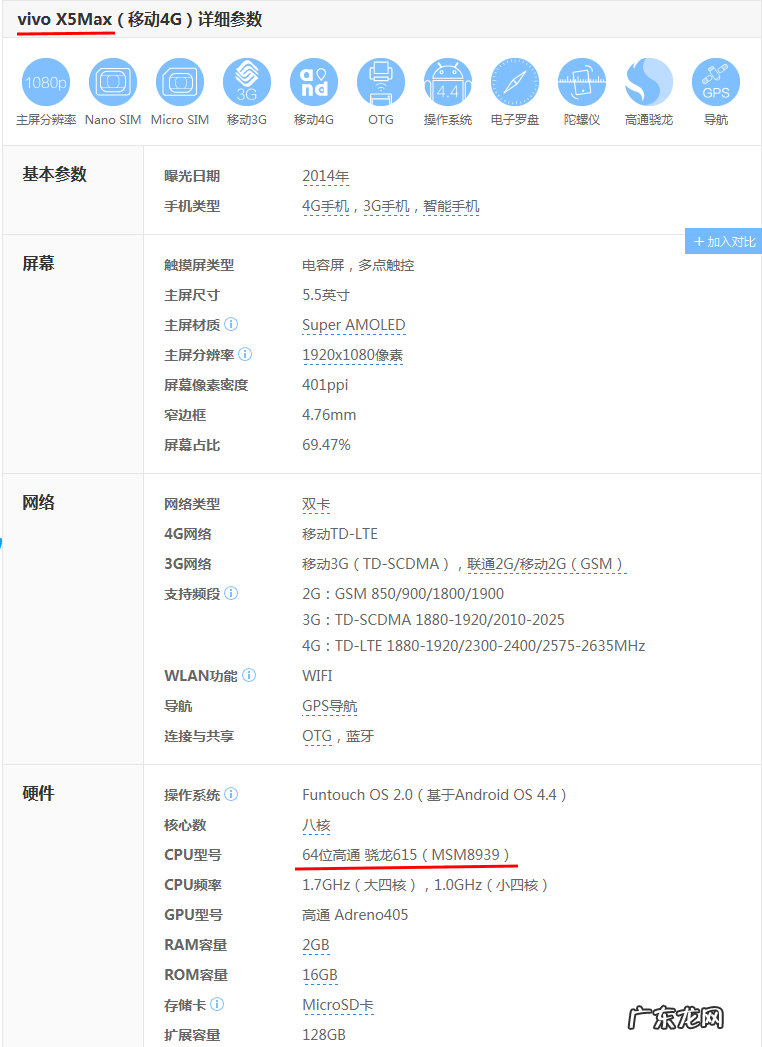This screenshot has height=1047, width=762.
Task: Click the 基本参数 section heading
Action: pyautogui.click(x=55, y=174)
